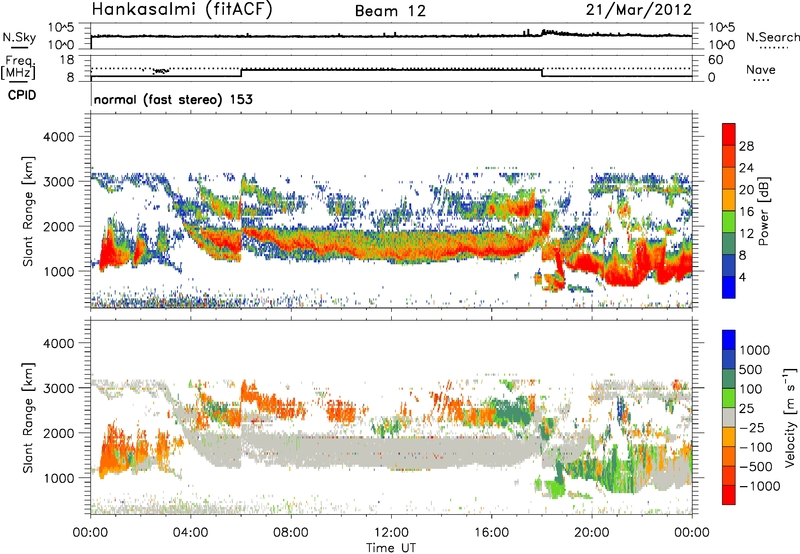Viewport: 800px width, 554px height.
Task: Click the "18" frequency axis tick
Action: point(67,60)
